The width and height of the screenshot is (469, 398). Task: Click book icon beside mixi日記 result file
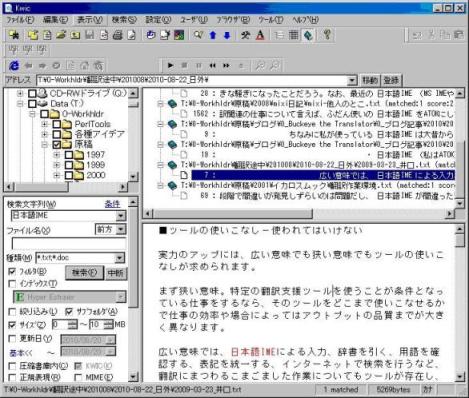coord(172,104)
